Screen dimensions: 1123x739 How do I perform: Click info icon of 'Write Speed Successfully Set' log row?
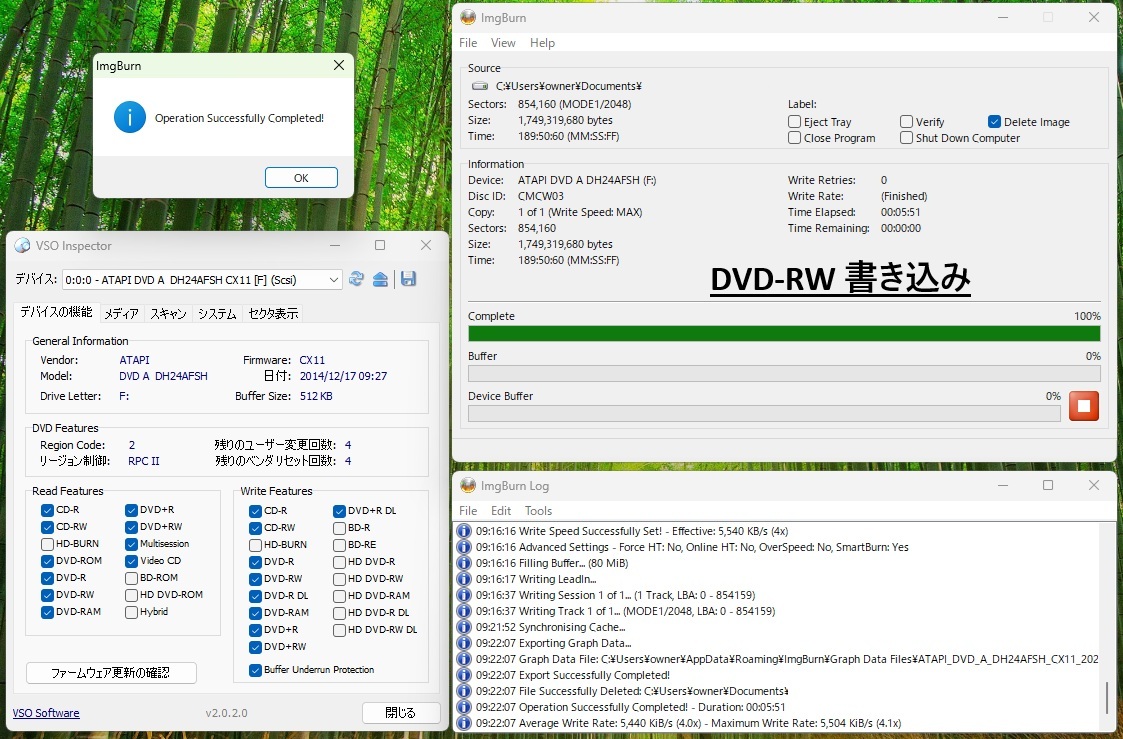click(464, 531)
